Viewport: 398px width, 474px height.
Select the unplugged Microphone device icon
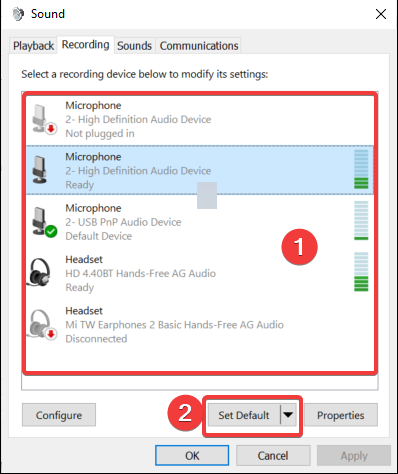(43, 119)
